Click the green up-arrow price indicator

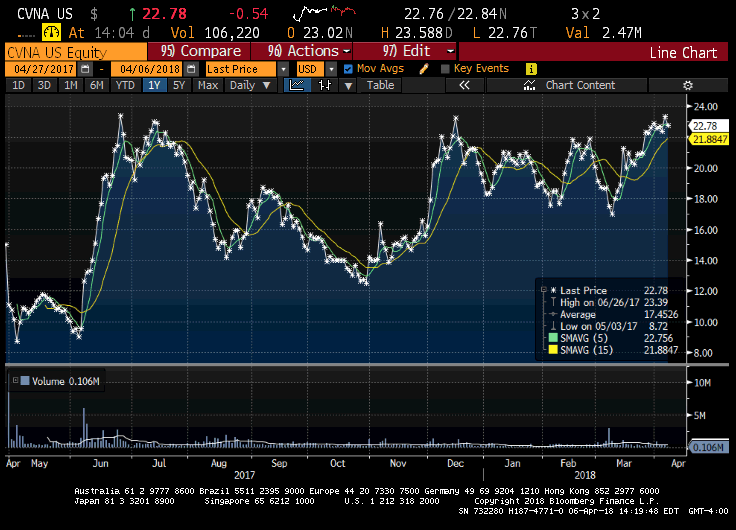pos(132,14)
